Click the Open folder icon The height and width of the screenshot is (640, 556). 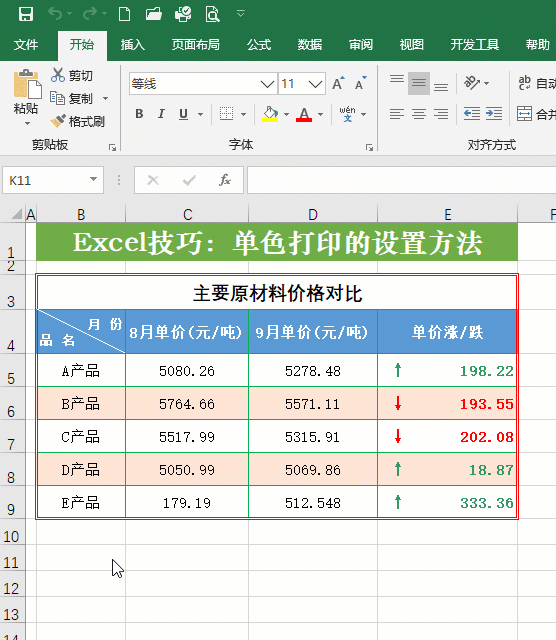[x=153, y=14]
